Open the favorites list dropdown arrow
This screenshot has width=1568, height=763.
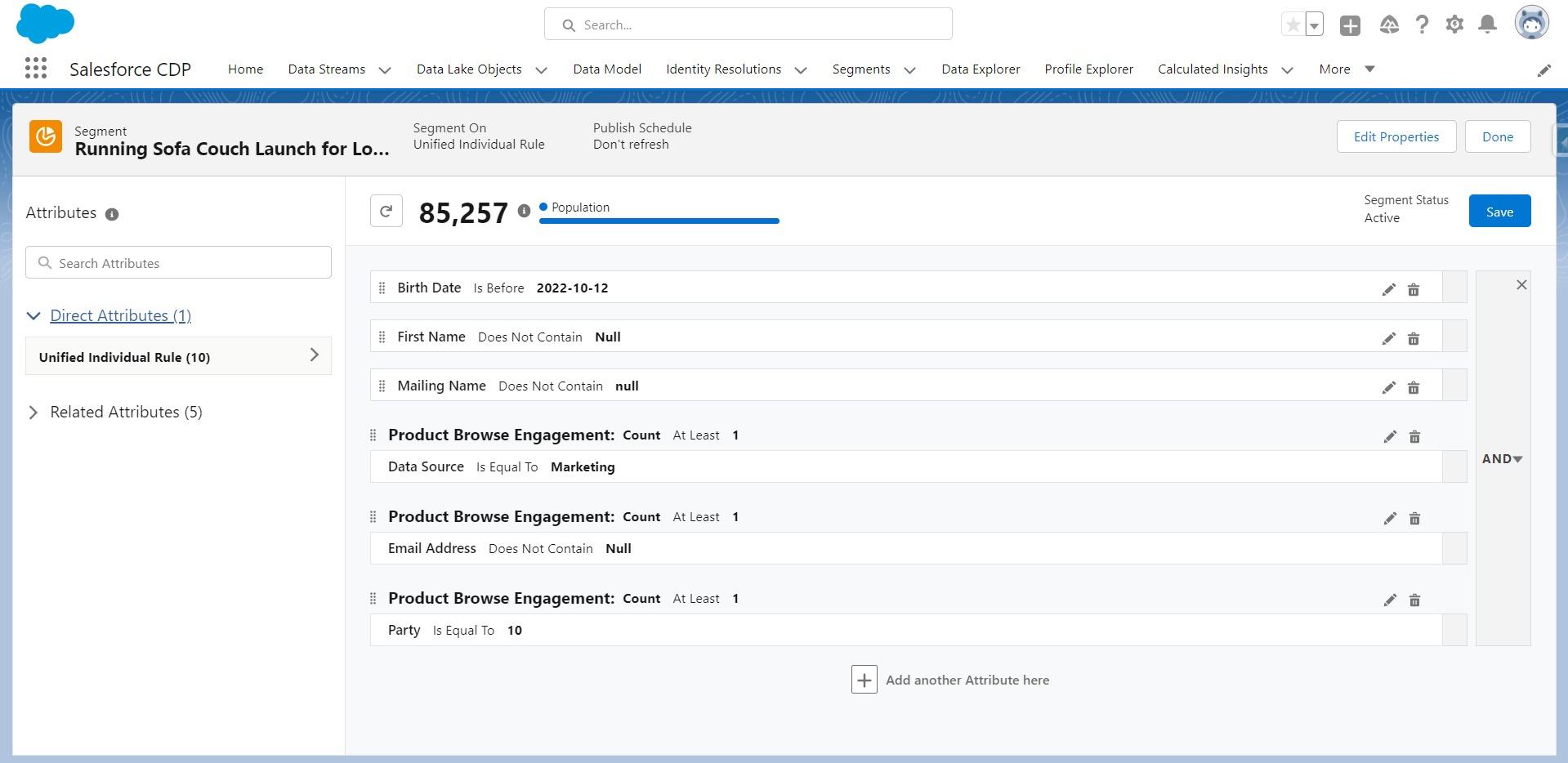[1314, 25]
